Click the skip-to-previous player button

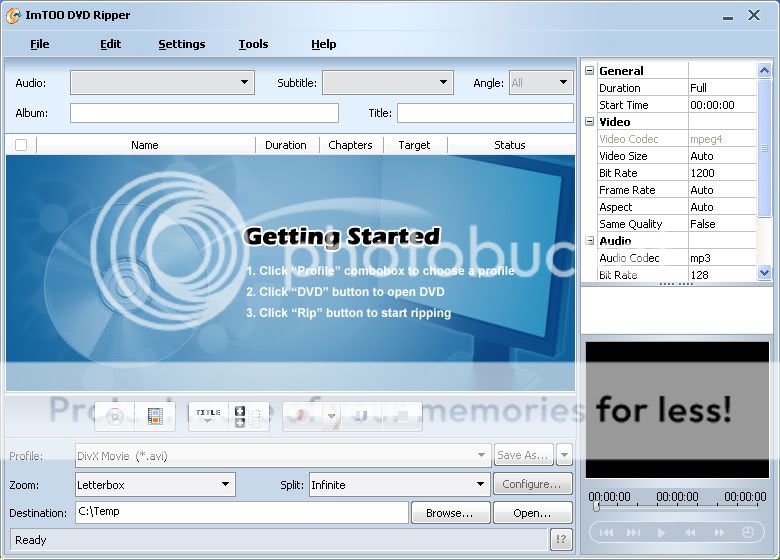pos(606,533)
